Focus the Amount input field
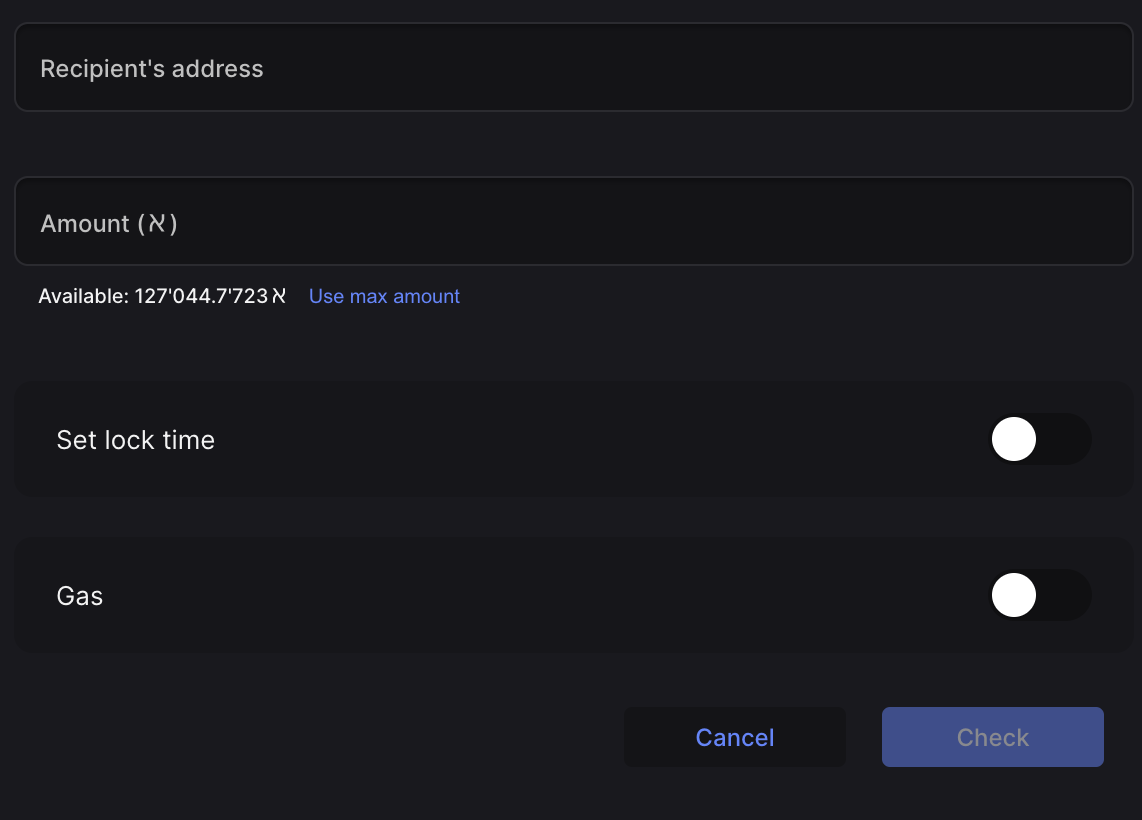The width and height of the screenshot is (1142, 820). click(x=571, y=221)
